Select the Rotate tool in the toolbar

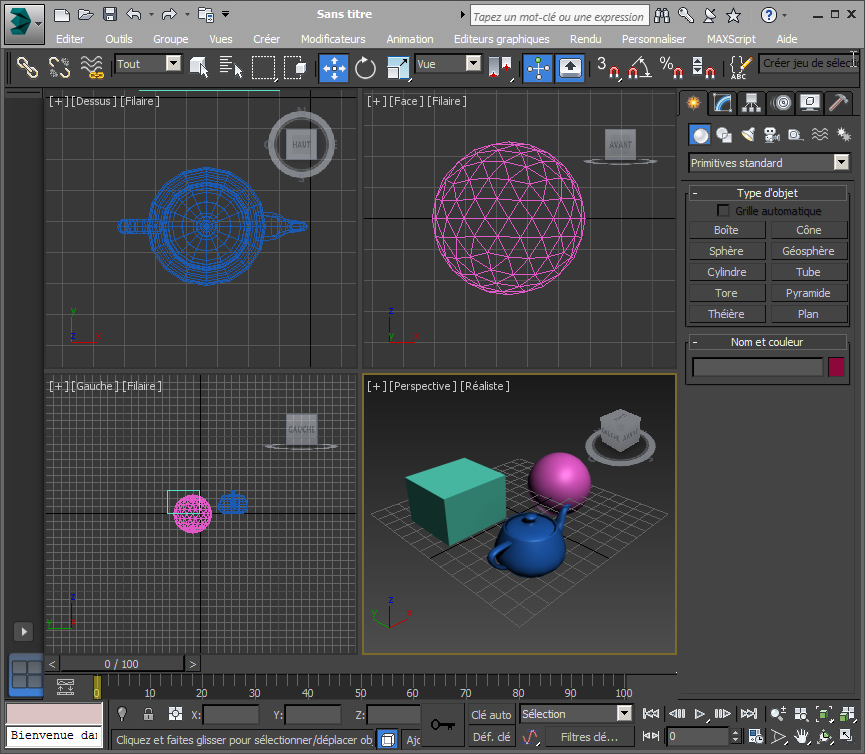[x=365, y=68]
